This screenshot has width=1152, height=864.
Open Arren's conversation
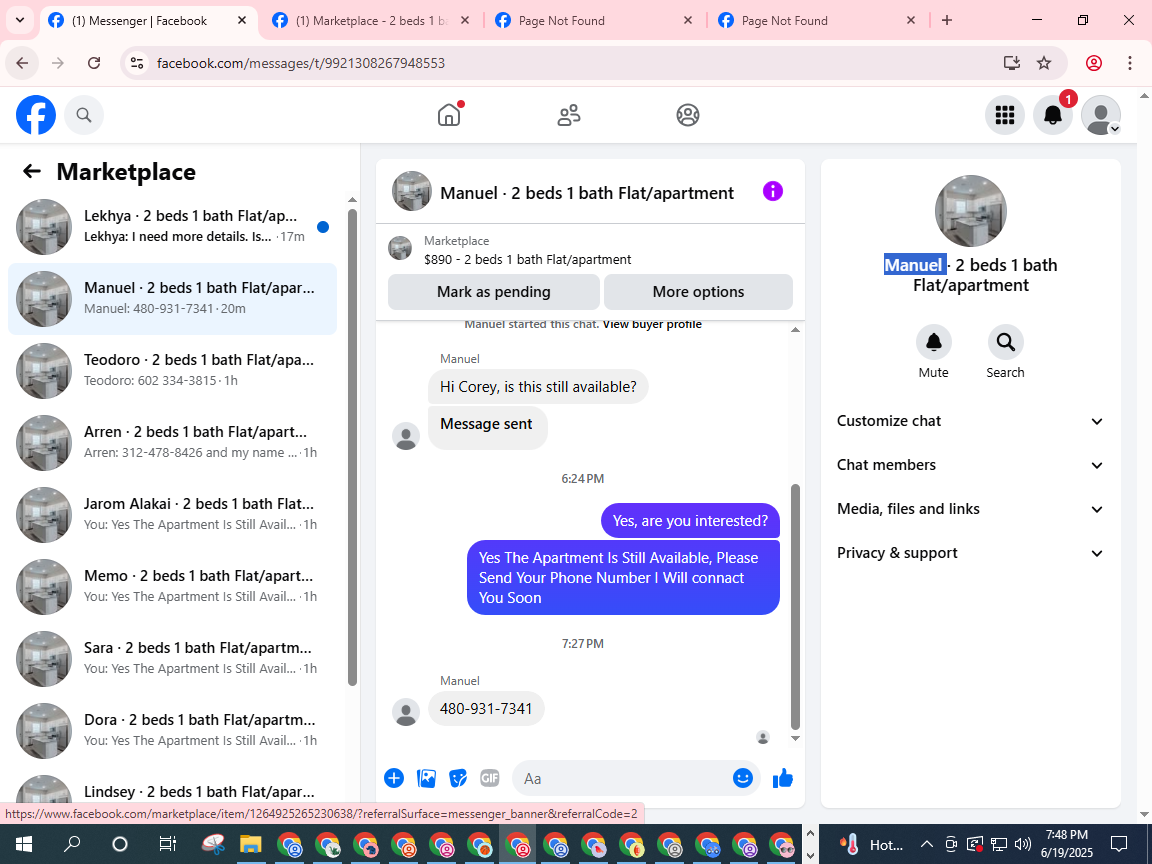click(x=173, y=442)
